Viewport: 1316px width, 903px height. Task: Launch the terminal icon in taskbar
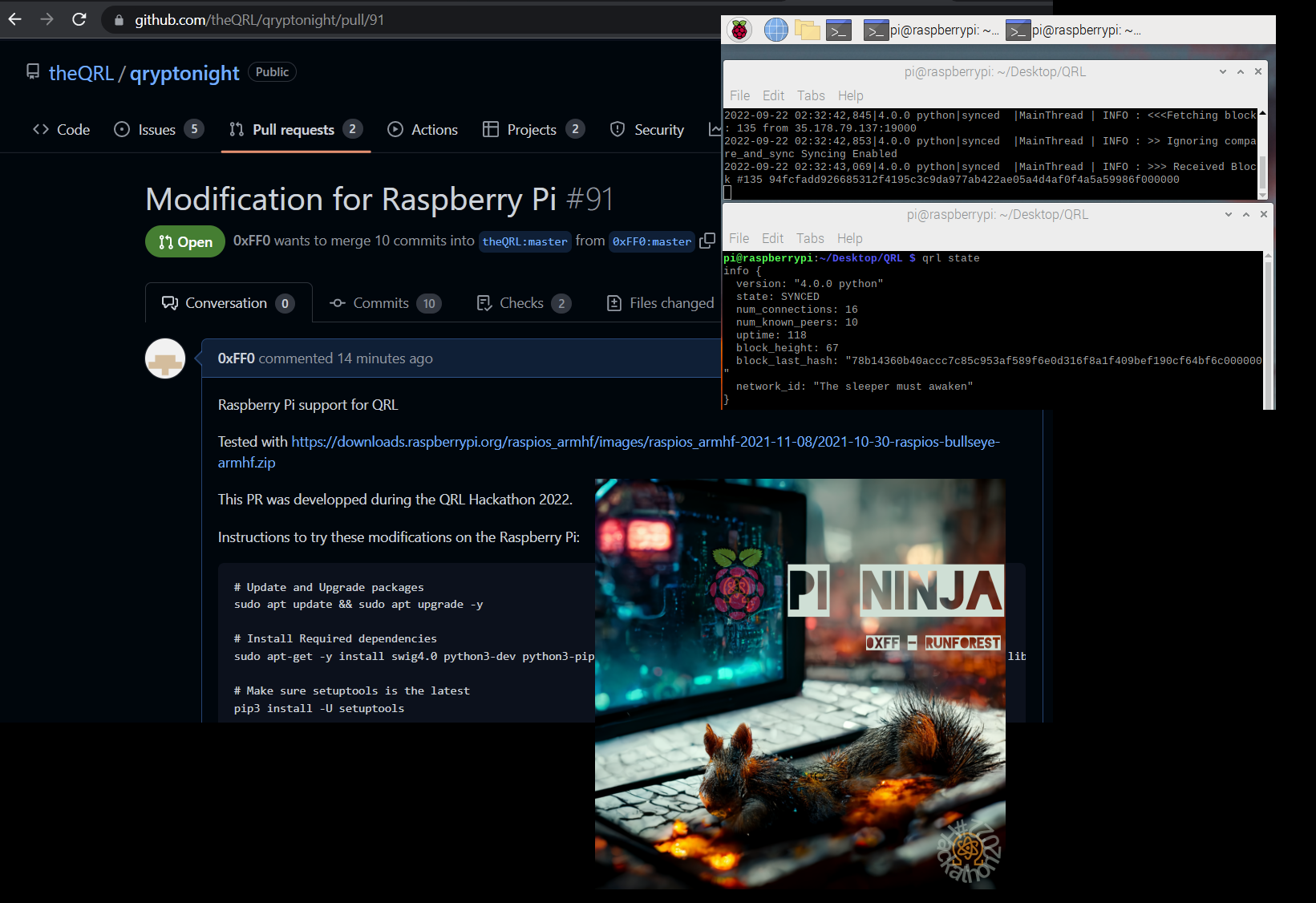point(839,30)
